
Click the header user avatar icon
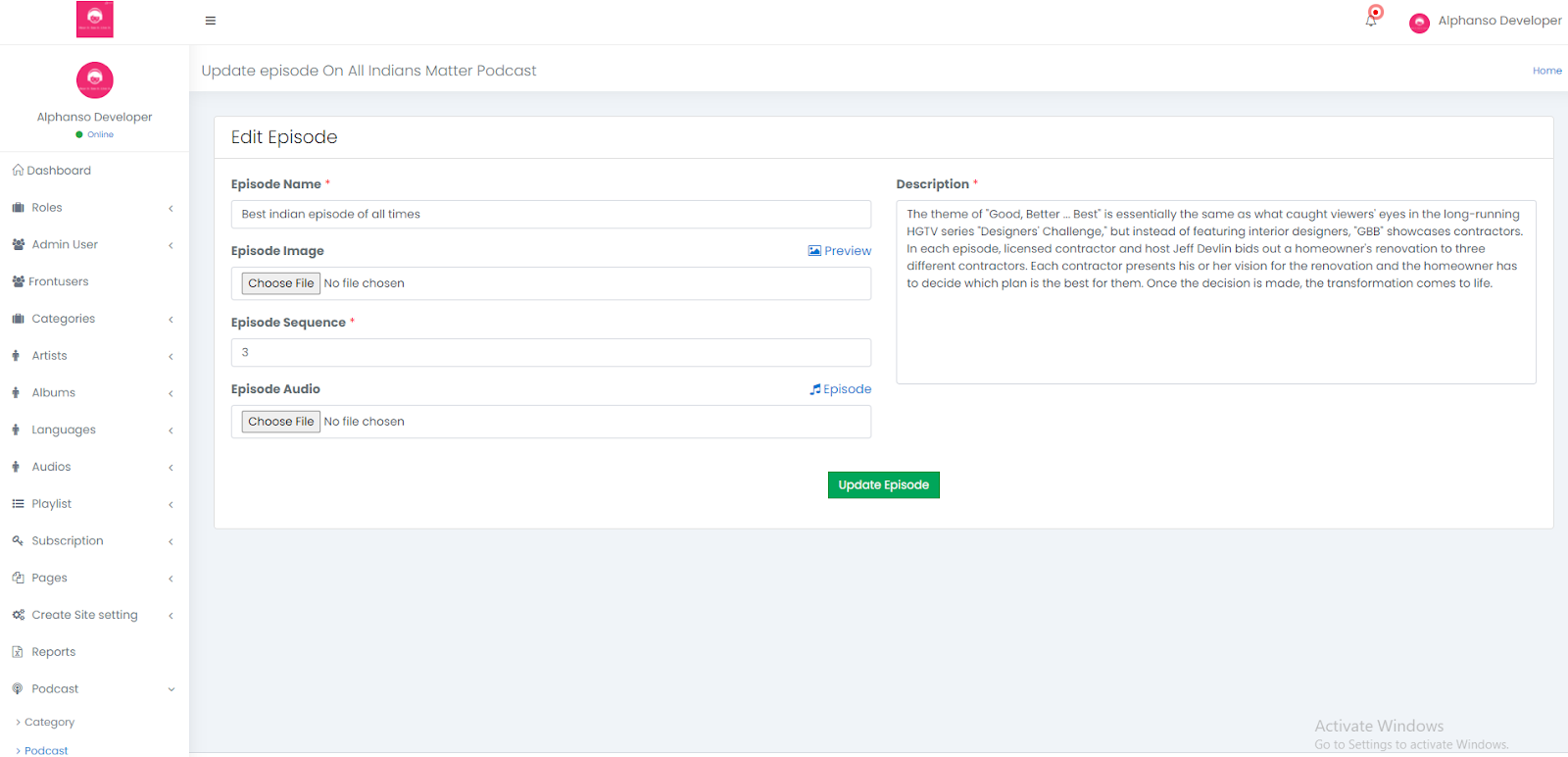1419,23
